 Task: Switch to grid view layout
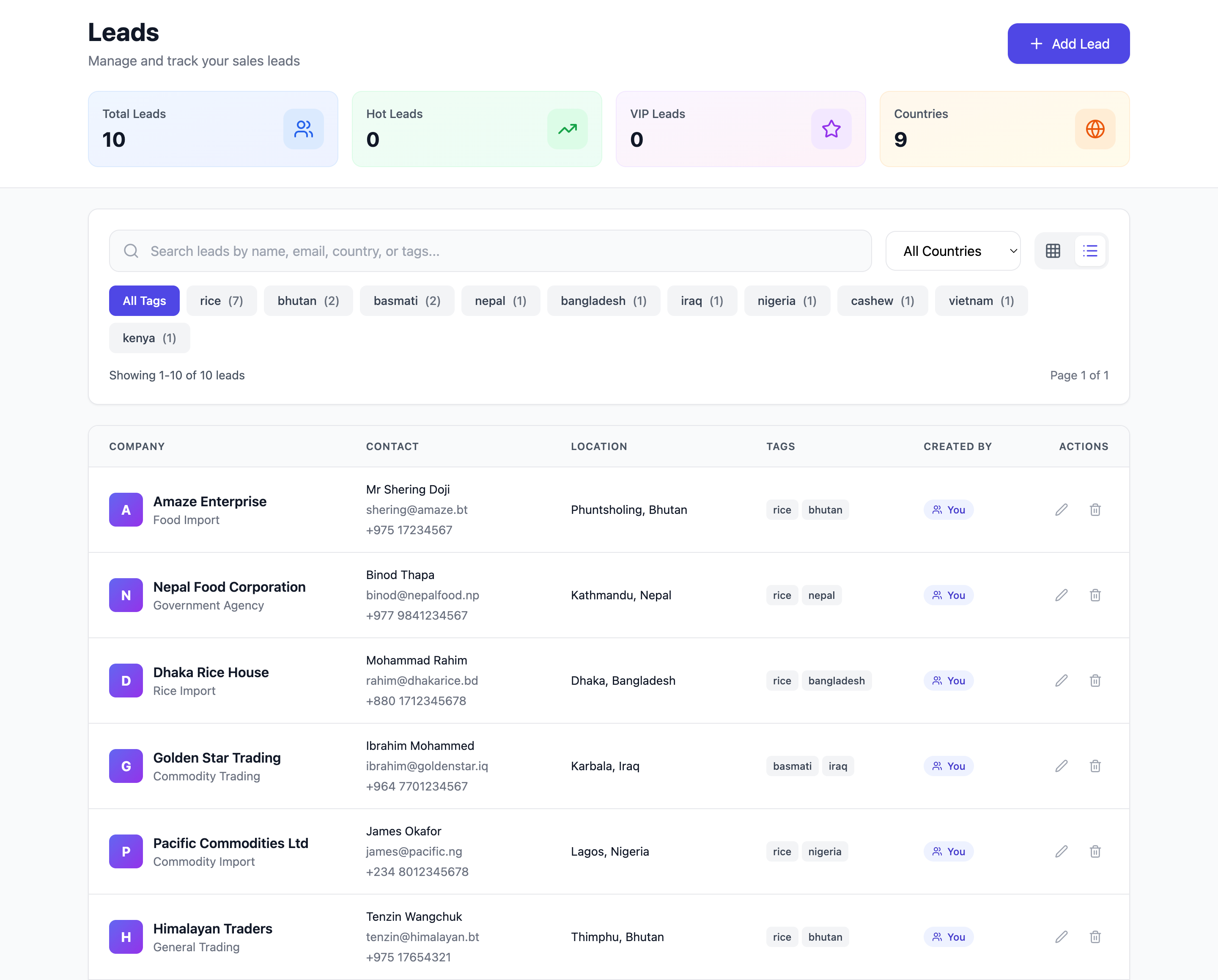coord(1053,250)
